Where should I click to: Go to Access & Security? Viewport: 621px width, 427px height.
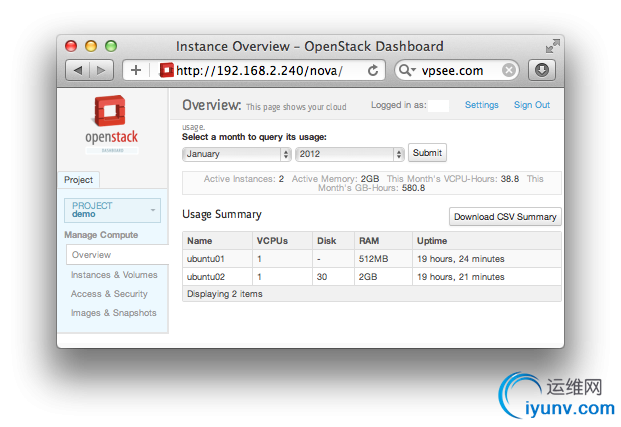tap(109, 294)
